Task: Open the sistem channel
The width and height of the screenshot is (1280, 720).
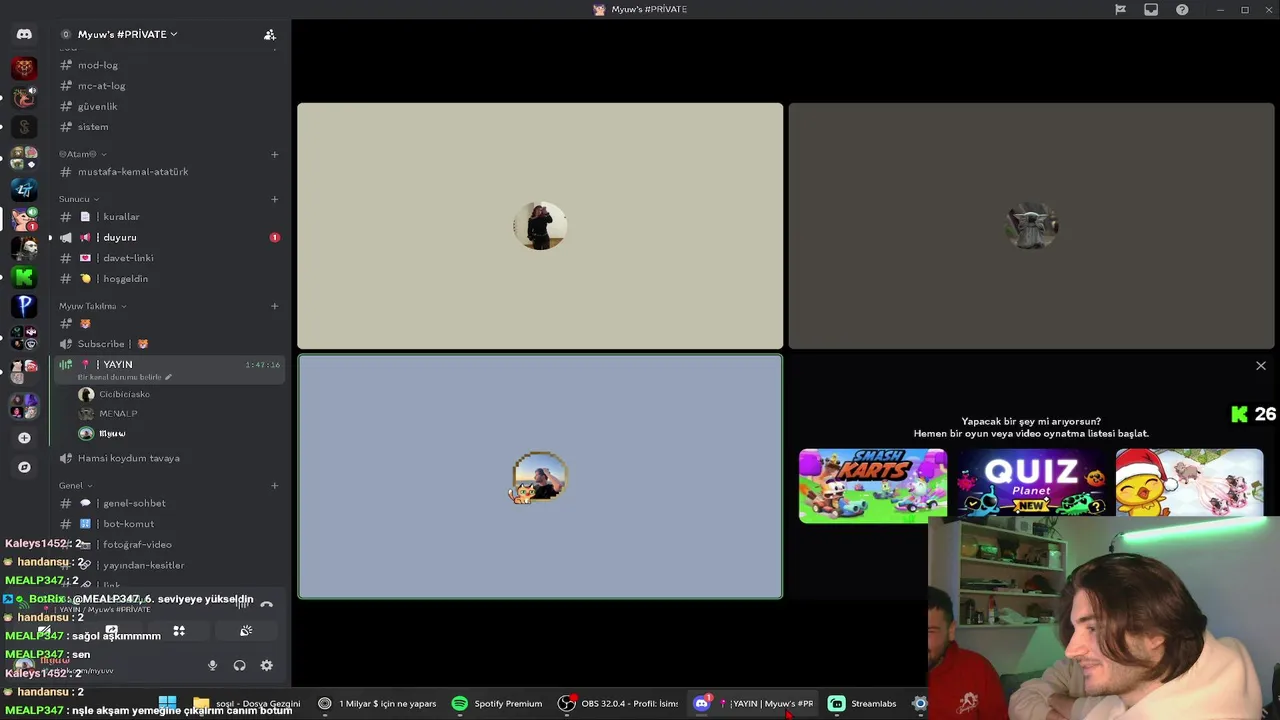Action: pyautogui.click(x=170, y=127)
